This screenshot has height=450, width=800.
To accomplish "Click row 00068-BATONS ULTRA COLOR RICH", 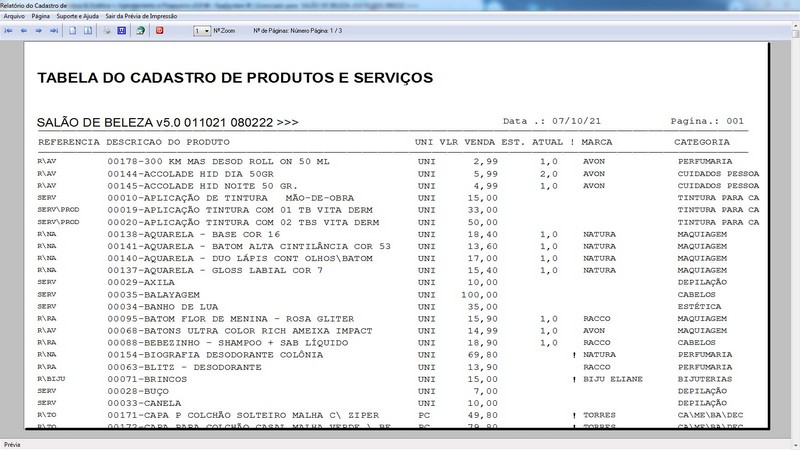I will (398, 331).
